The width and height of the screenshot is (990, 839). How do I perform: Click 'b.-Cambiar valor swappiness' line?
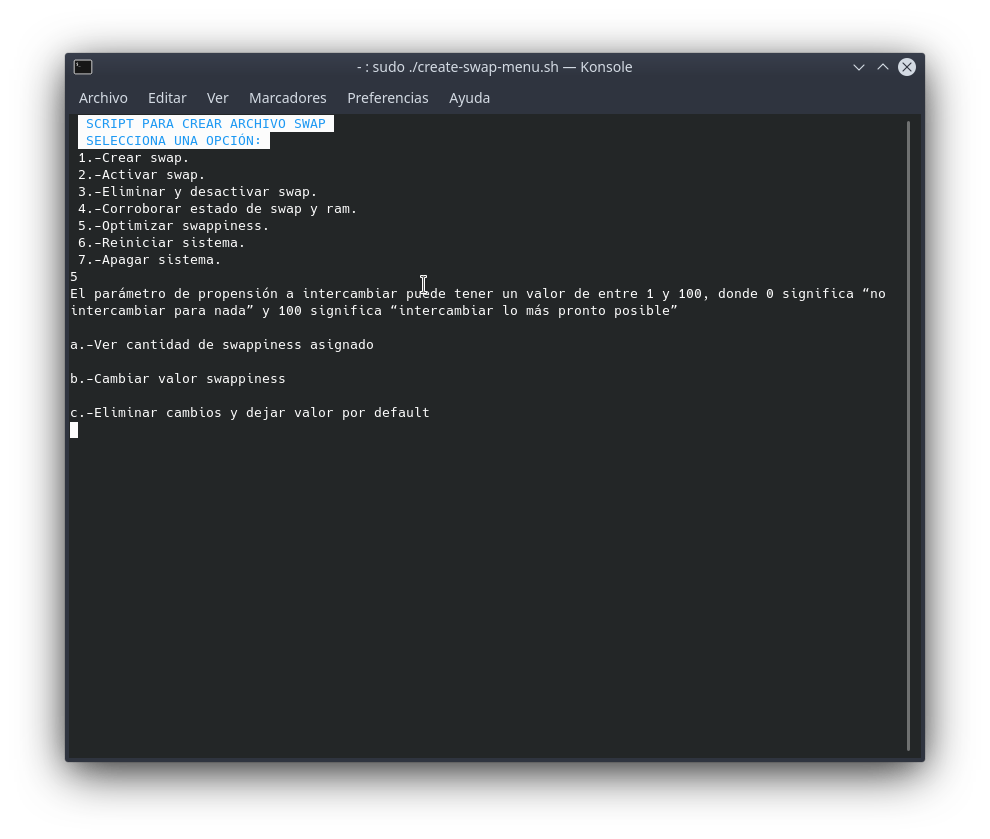177,379
